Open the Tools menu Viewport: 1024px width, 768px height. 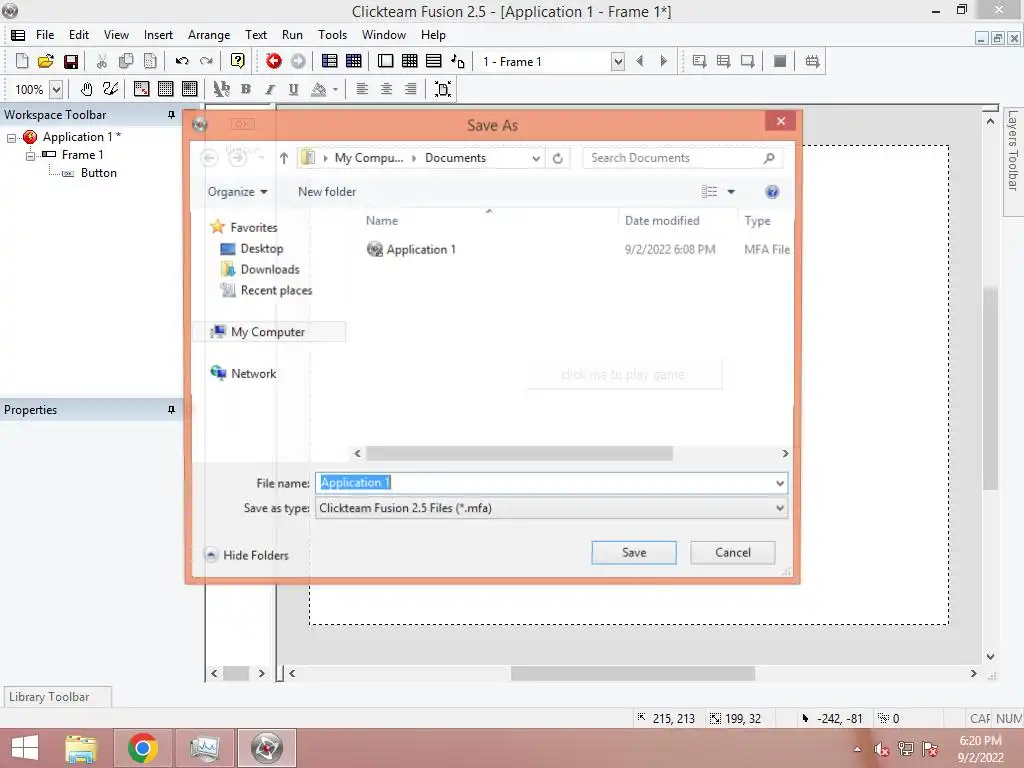coord(332,35)
